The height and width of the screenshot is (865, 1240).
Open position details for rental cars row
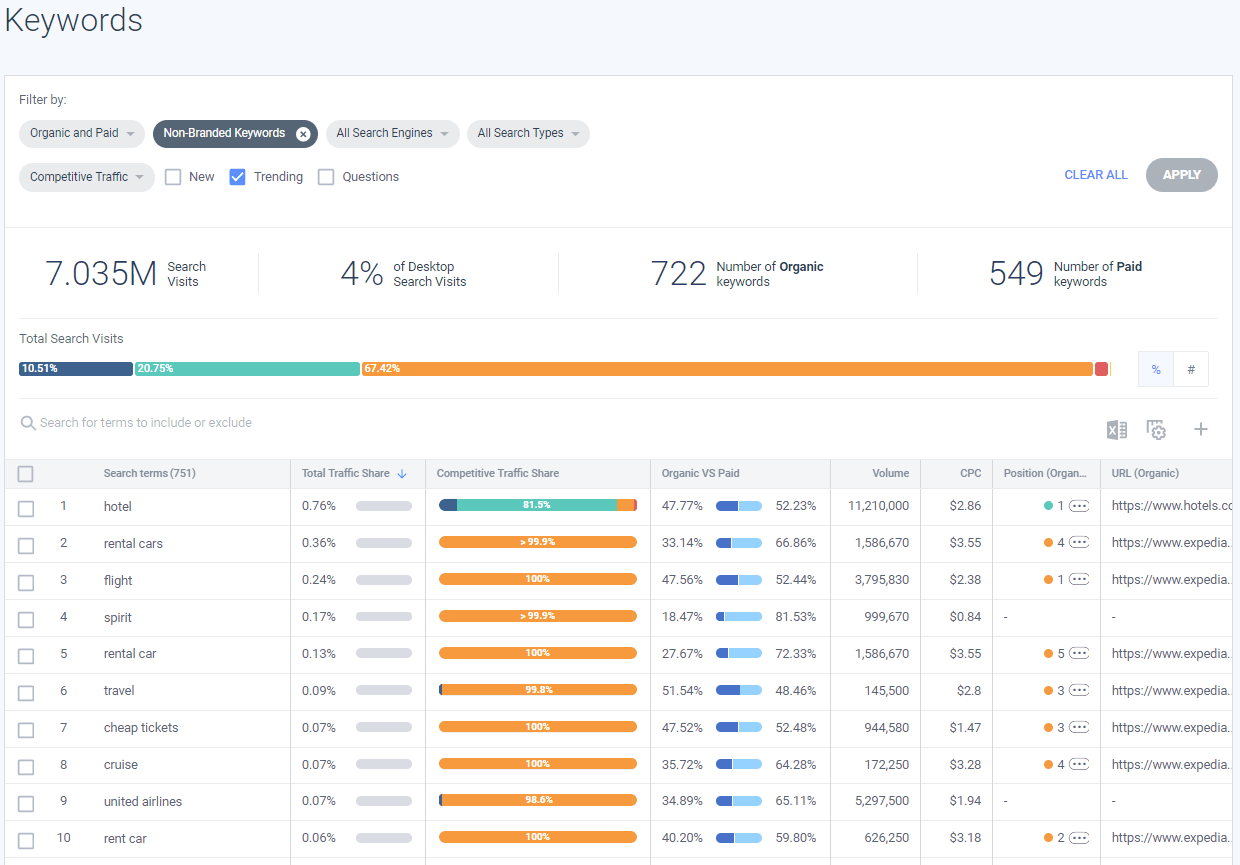pos(1078,543)
